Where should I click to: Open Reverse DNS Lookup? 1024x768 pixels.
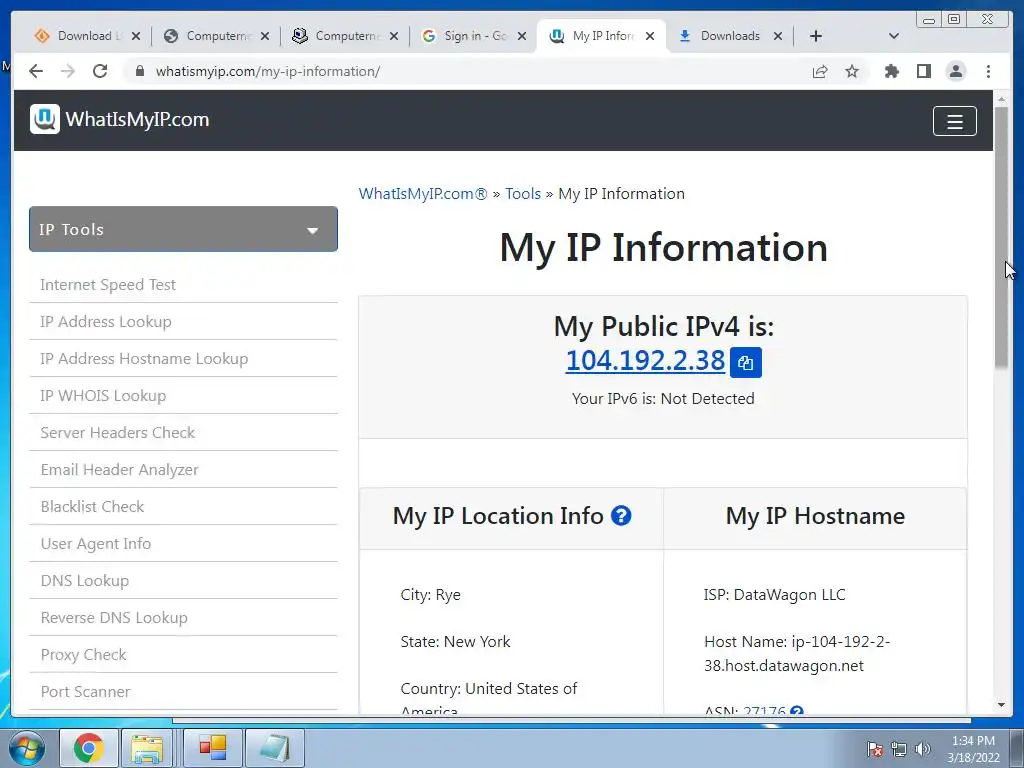114,618
